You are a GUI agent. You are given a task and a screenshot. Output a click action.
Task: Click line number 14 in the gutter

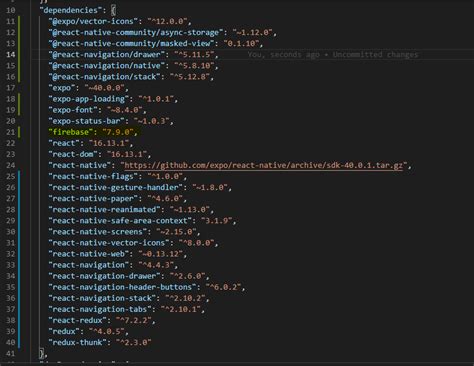(11, 55)
